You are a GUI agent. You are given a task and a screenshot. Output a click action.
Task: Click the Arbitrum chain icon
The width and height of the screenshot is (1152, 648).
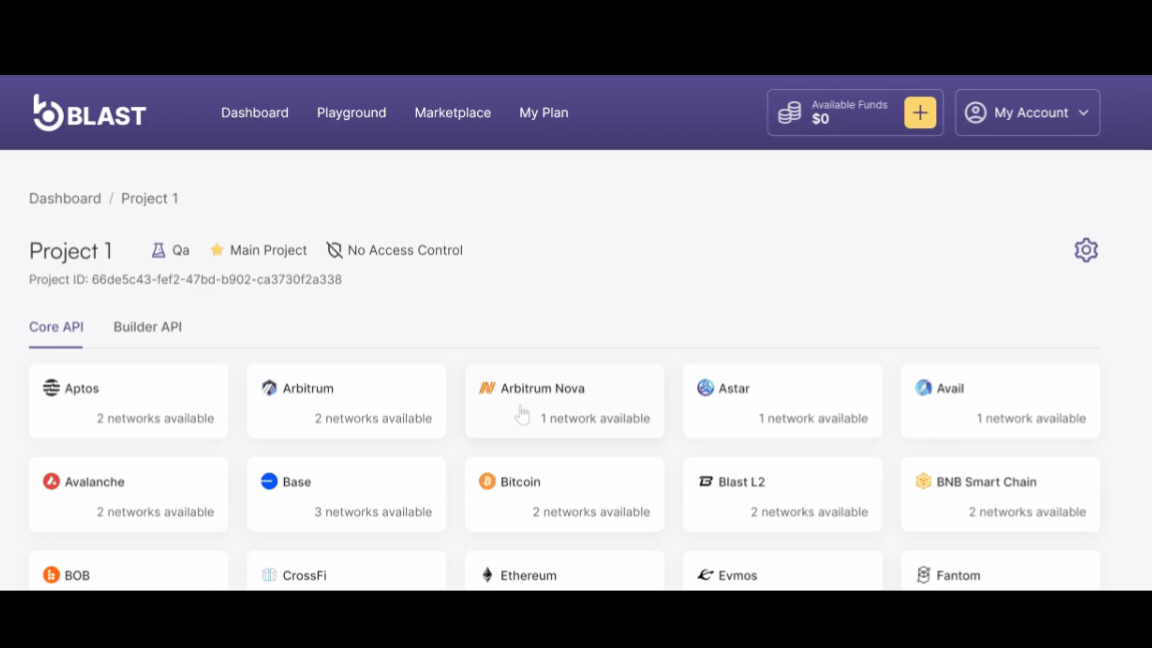269,387
